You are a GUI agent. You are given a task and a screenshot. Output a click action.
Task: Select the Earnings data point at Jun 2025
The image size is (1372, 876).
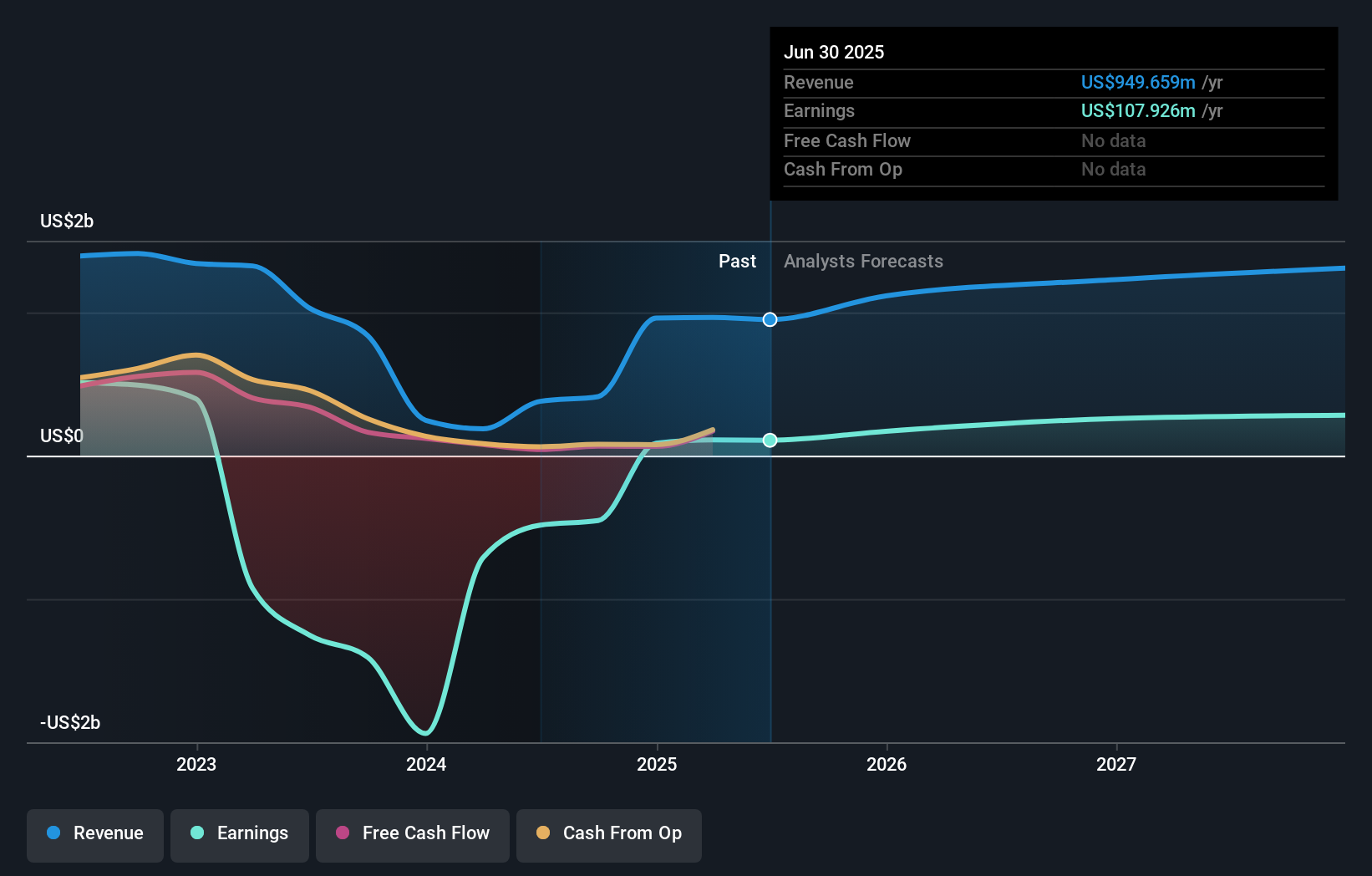click(770, 441)
